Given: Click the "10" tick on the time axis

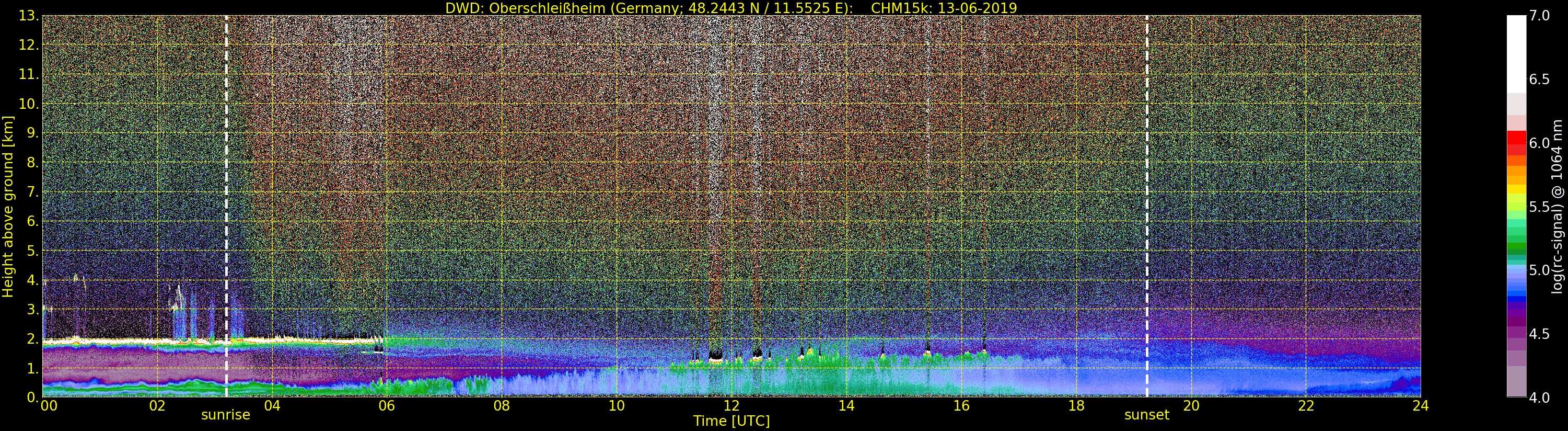Looking at the screenshot, I should tap(617, 405).
